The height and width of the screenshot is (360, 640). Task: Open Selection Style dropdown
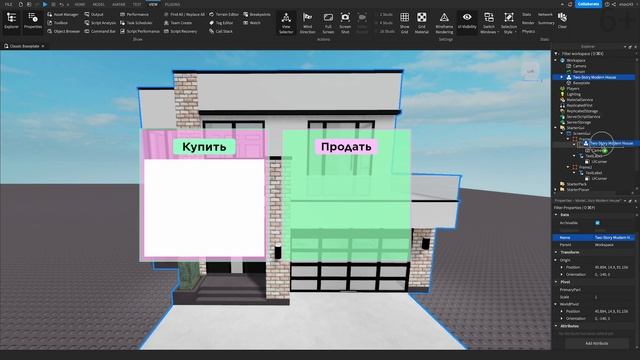pyautogui.click(x=509, y=23)
